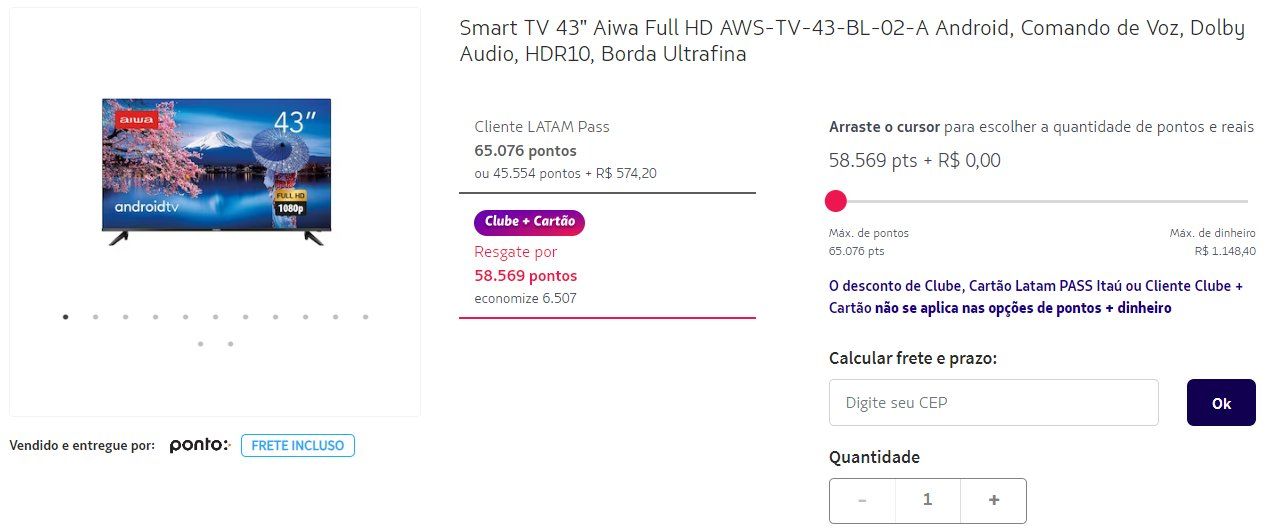Click the points slider pink handle
This screenshot has width=1276, height=531.
[836, 202]
